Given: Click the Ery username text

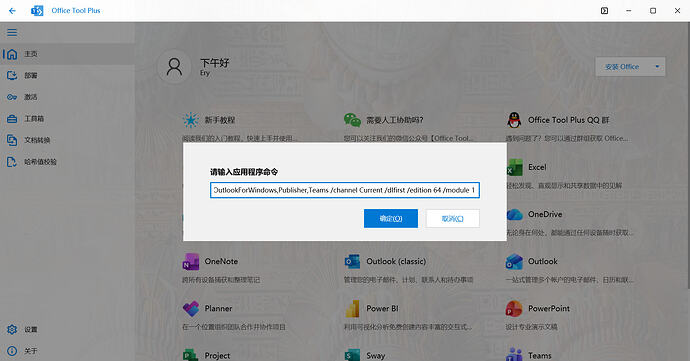Looking at the screenshot, I should coord(205,73).
